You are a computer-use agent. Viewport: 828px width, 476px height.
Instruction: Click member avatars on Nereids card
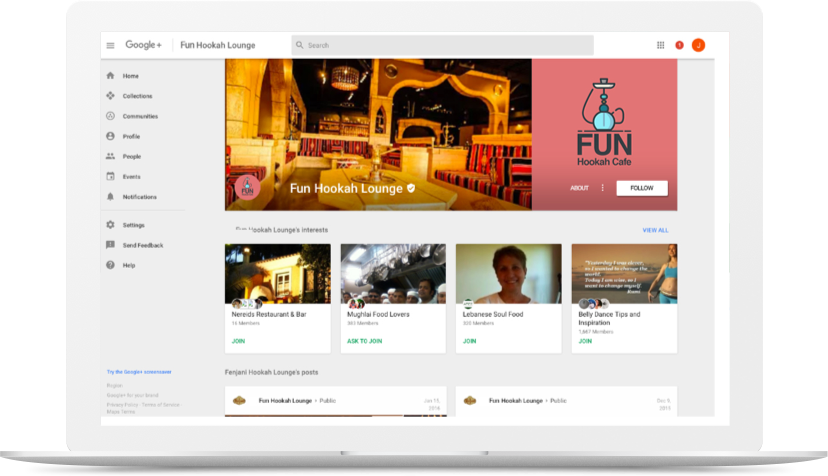click(x=247, y=304)
